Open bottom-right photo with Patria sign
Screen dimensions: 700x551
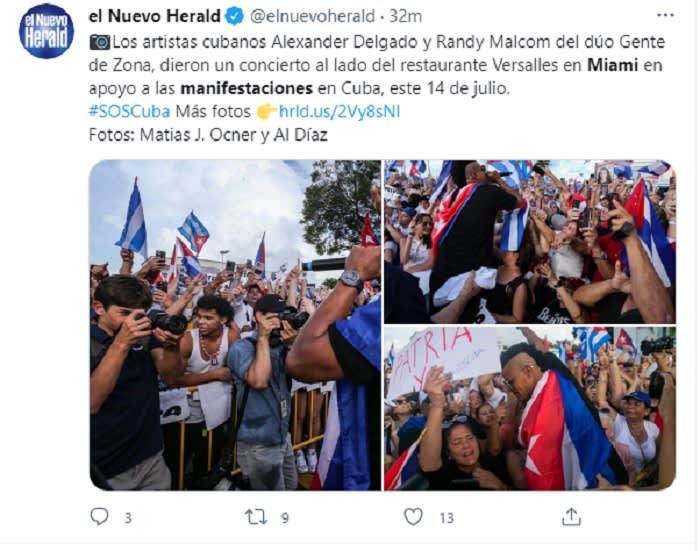coord(530,409)
